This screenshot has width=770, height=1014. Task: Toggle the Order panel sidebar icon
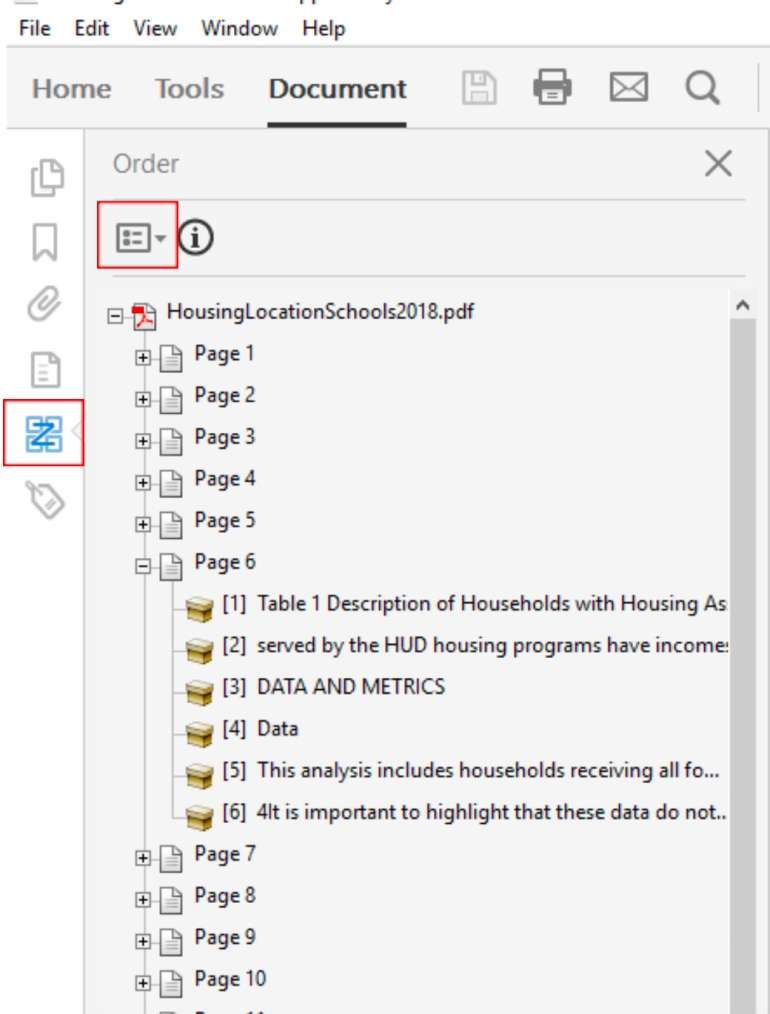point(41,433)
